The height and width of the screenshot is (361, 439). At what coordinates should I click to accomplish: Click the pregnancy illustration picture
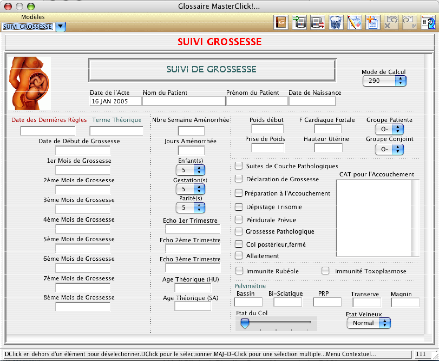[x=29, y=83]
